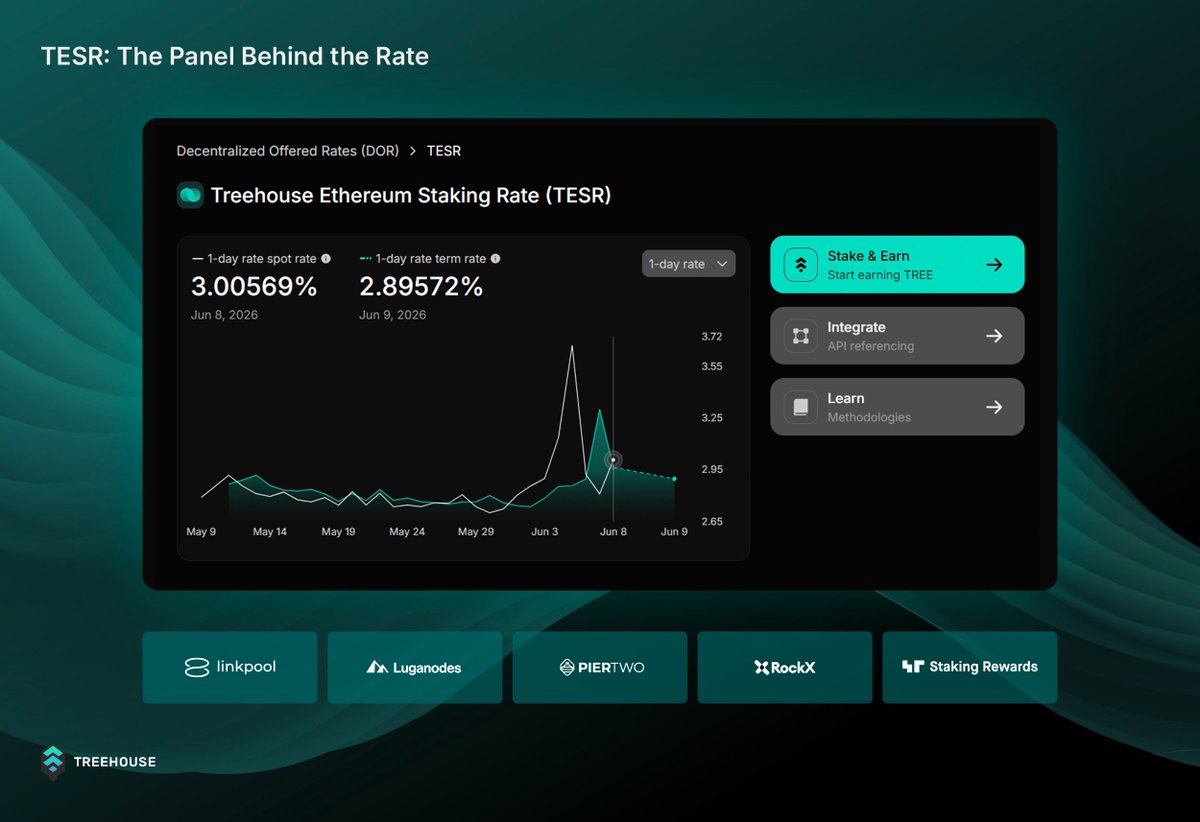Open the Stake & Earn card
Screen dimensions: 1200x822
pyautogui.click(x=897, y=265)
